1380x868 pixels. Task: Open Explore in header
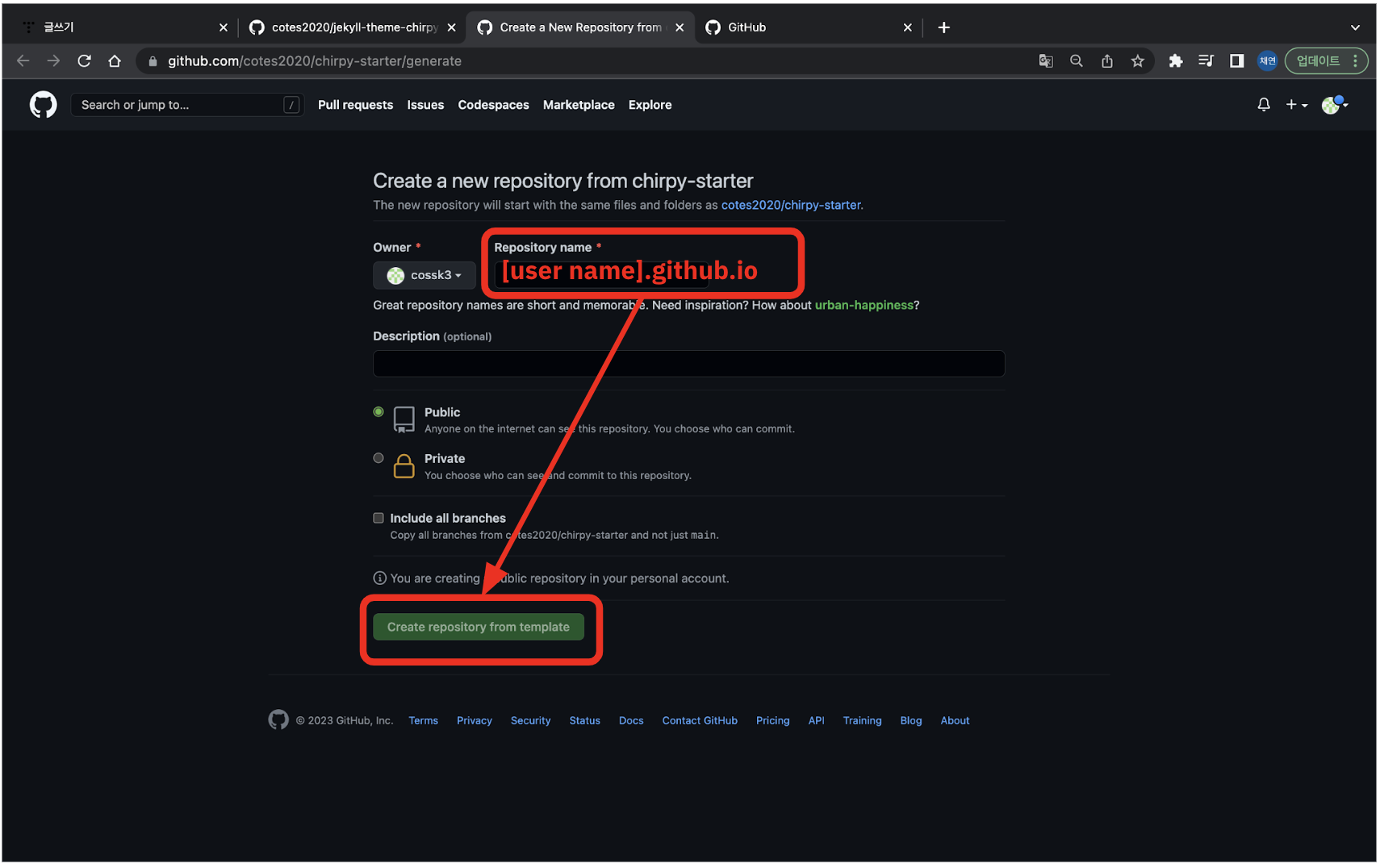point(650,105)
